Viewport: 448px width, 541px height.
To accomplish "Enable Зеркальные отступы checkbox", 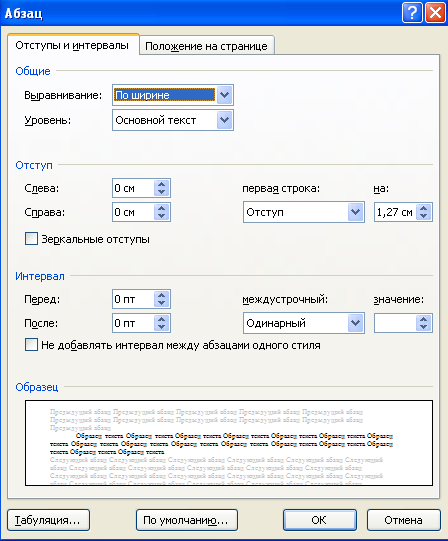I will (31, 239).
